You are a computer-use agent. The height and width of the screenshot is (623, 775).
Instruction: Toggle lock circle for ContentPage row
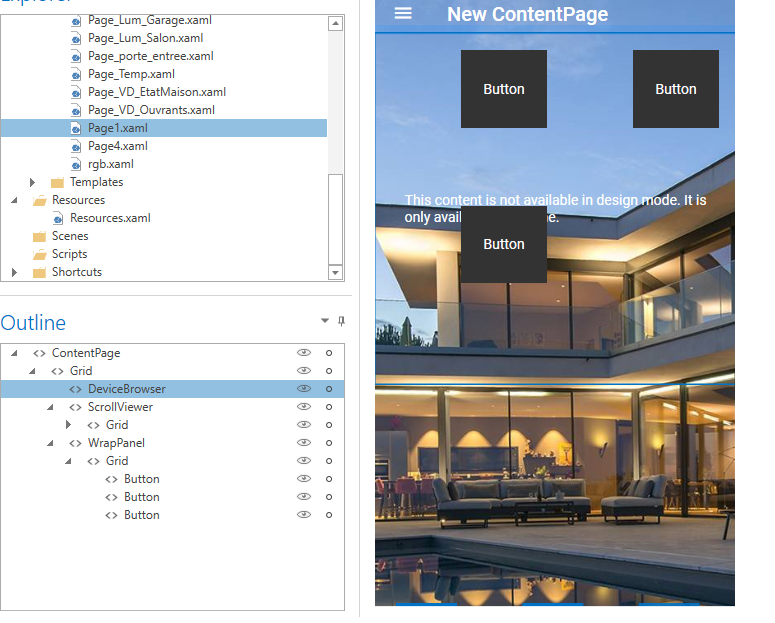[x=329, y=353]
